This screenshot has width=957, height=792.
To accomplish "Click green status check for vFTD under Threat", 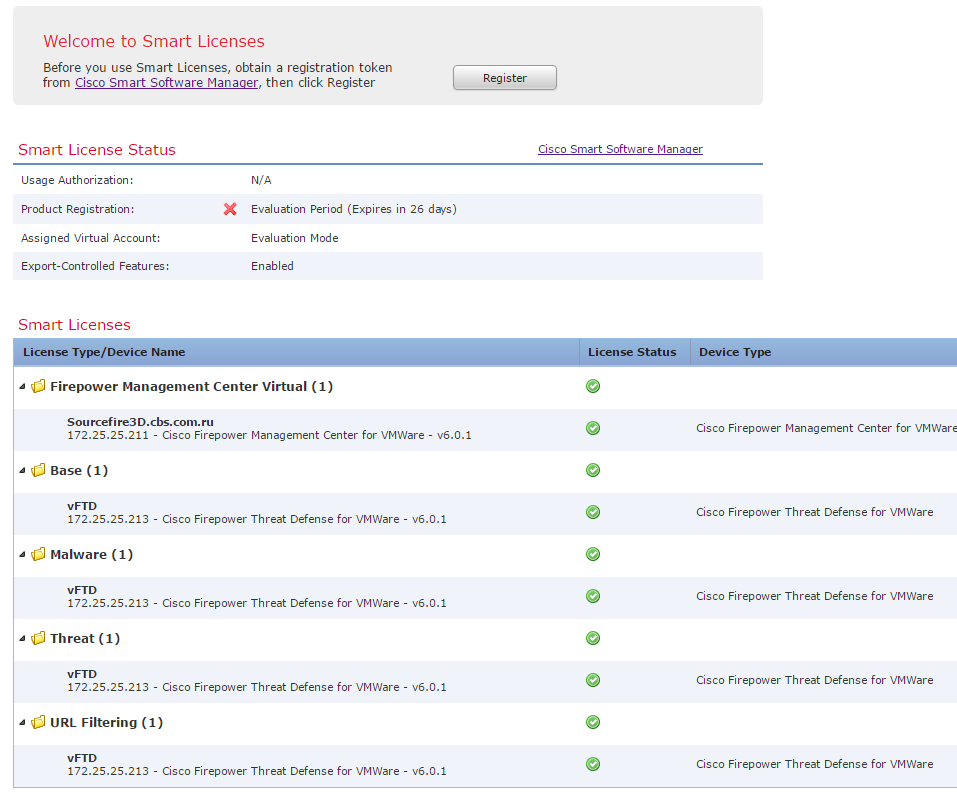I will point(593,680).
